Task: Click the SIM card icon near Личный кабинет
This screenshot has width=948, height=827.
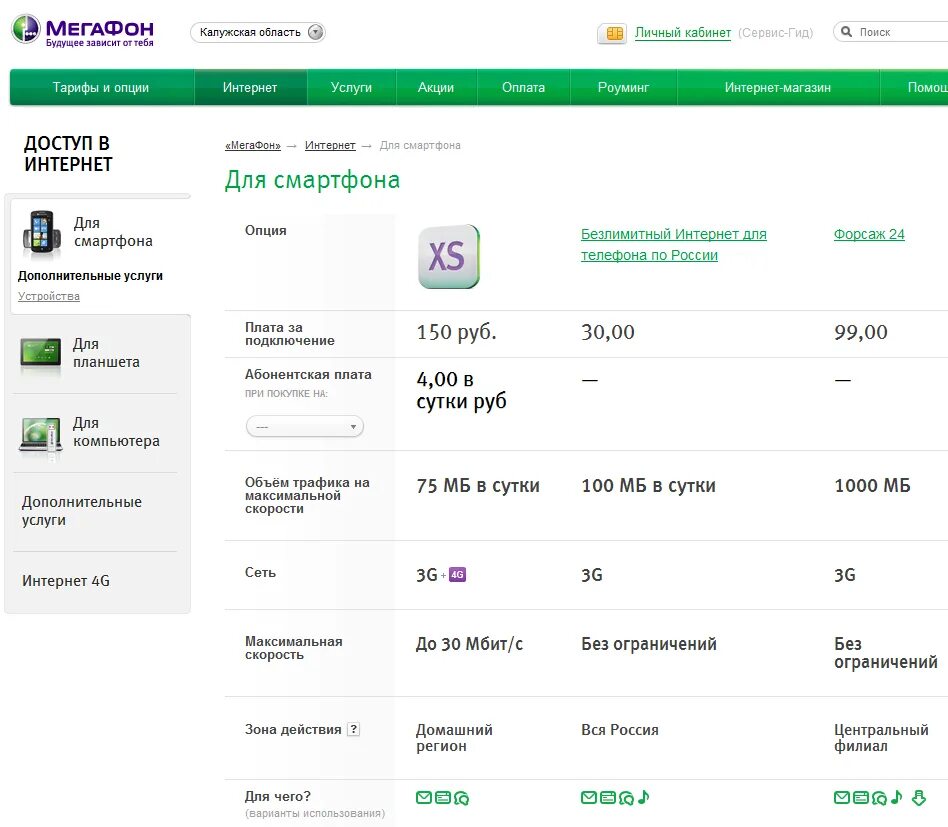Action: [614, 33]
